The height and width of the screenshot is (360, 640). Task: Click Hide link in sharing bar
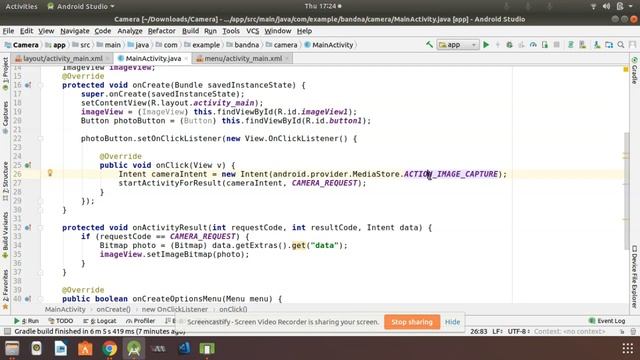pyautogui.click(x=452, y=322)
